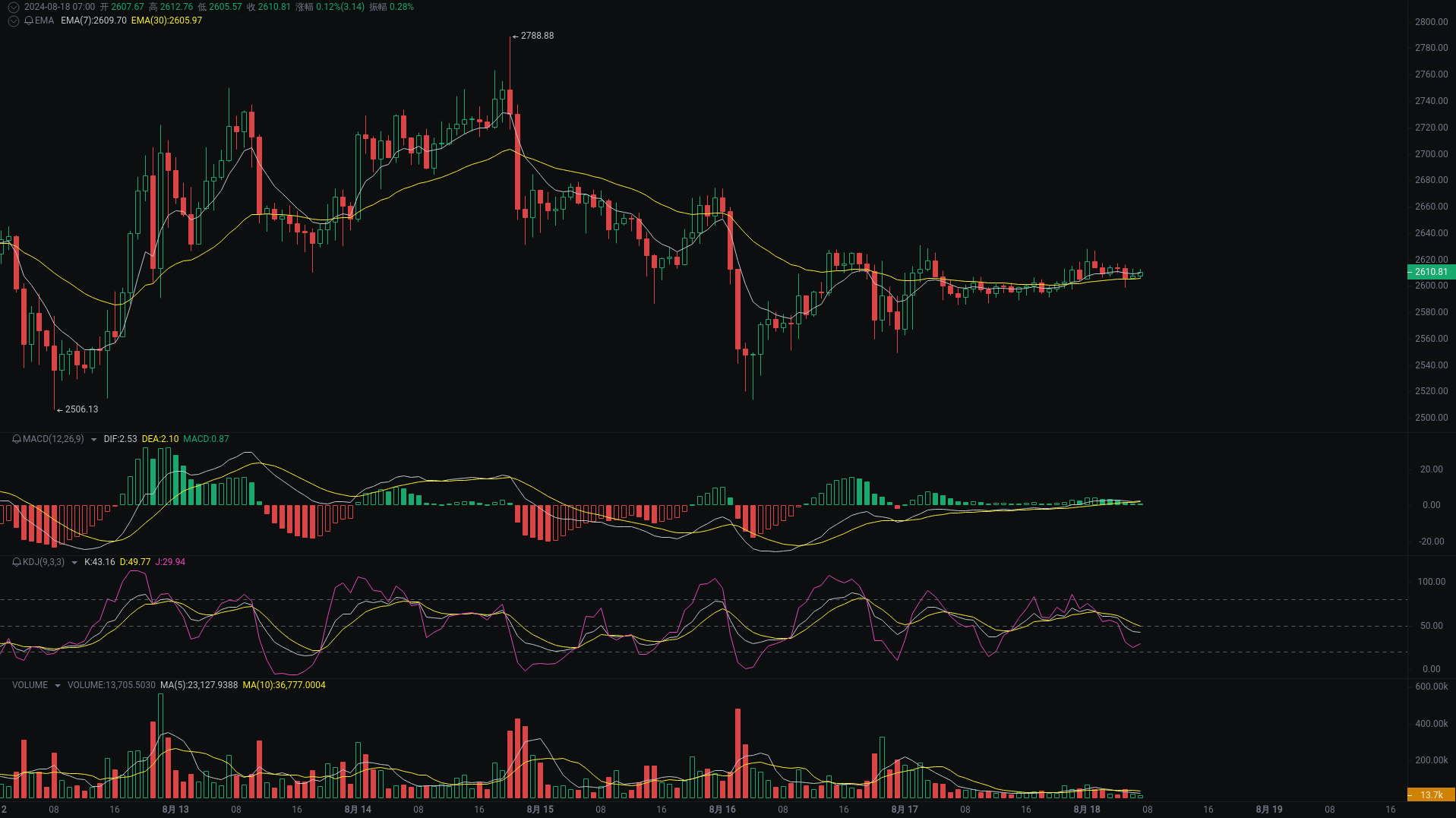The width and height of the screenshot is (1456, 818).
Task: Open the VOLUME indicator dropdown arrow
Action: pos(57,686)
